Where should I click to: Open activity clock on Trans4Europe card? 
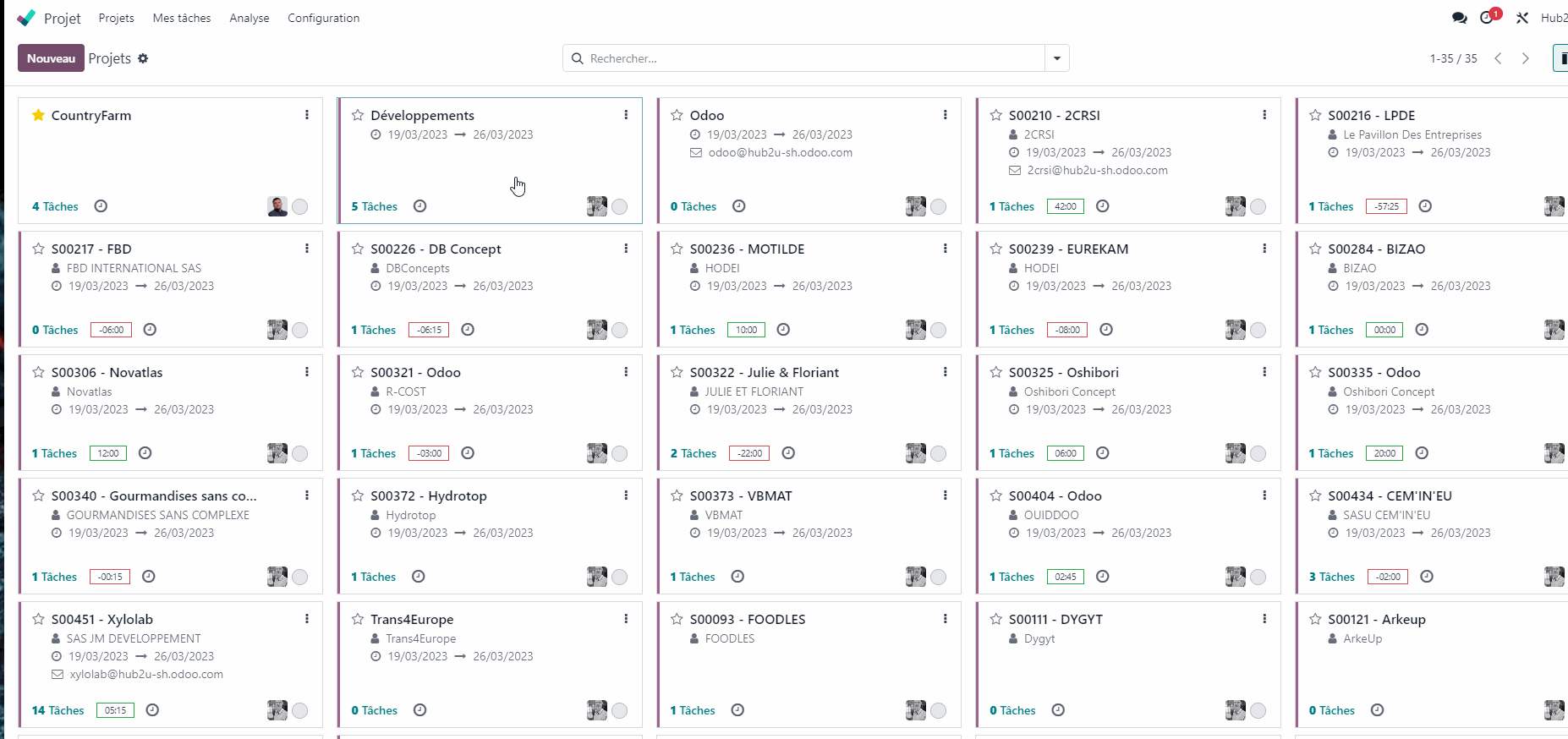[419, 710]
